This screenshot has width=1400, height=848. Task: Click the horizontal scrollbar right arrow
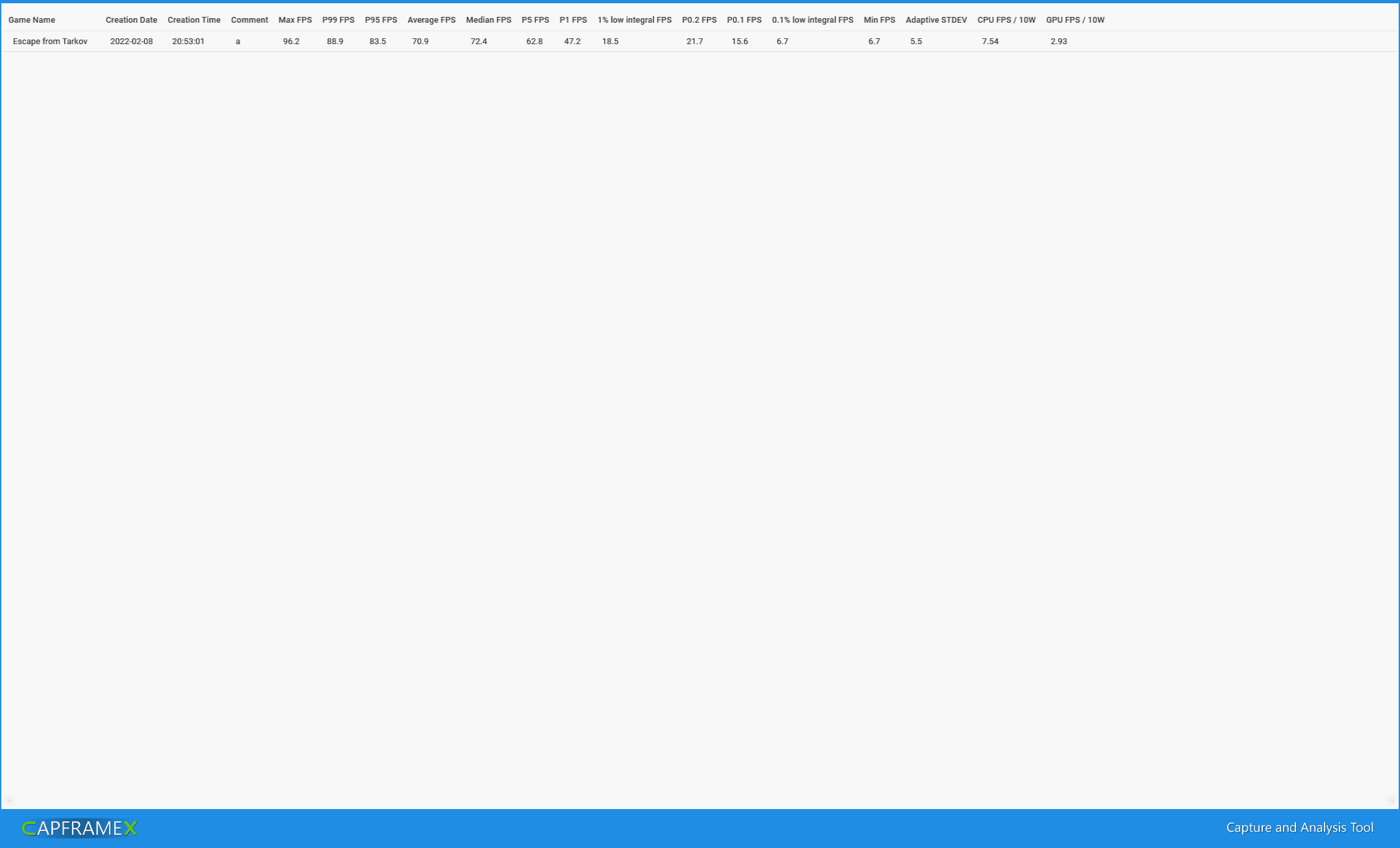(x=1390, y=801)
